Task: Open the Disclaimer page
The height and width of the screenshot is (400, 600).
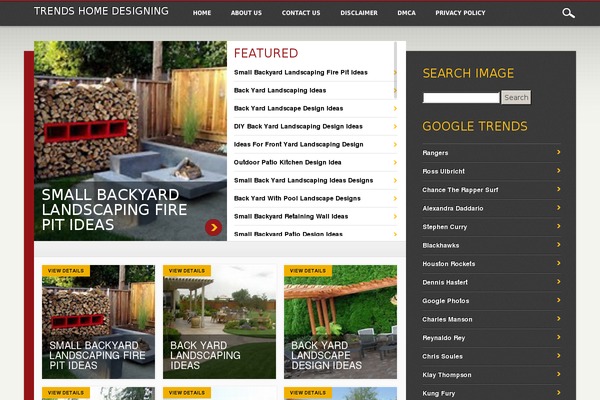Action: (359, 13)
